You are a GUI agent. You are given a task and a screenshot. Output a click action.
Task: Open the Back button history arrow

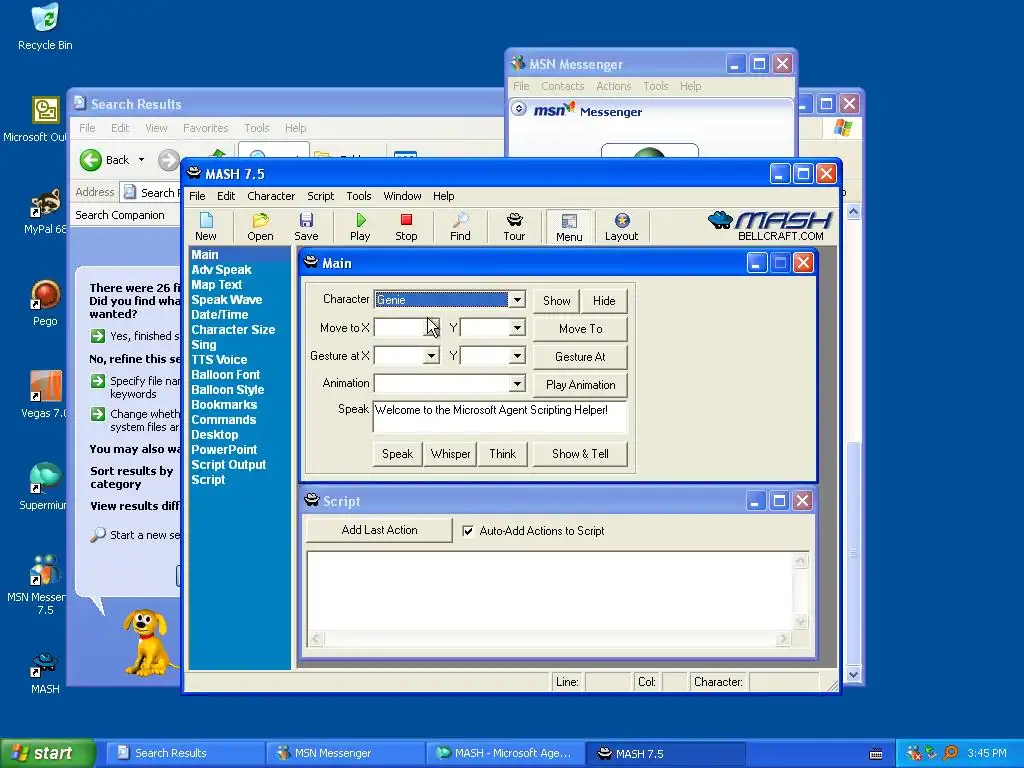pos(141,160)
